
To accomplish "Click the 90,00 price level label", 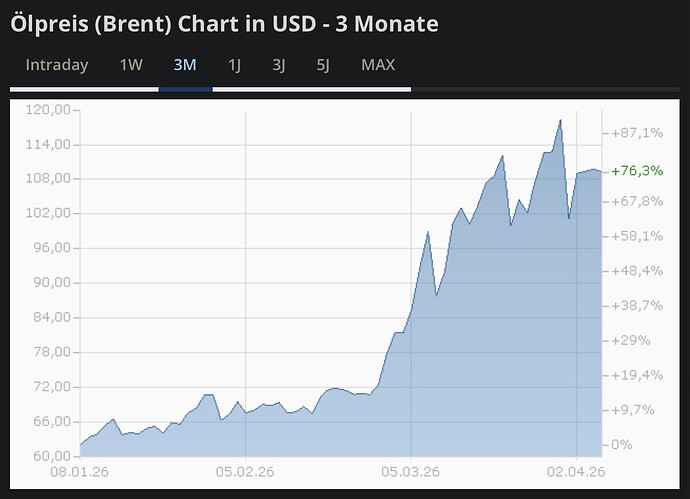I will coord(49,283).
